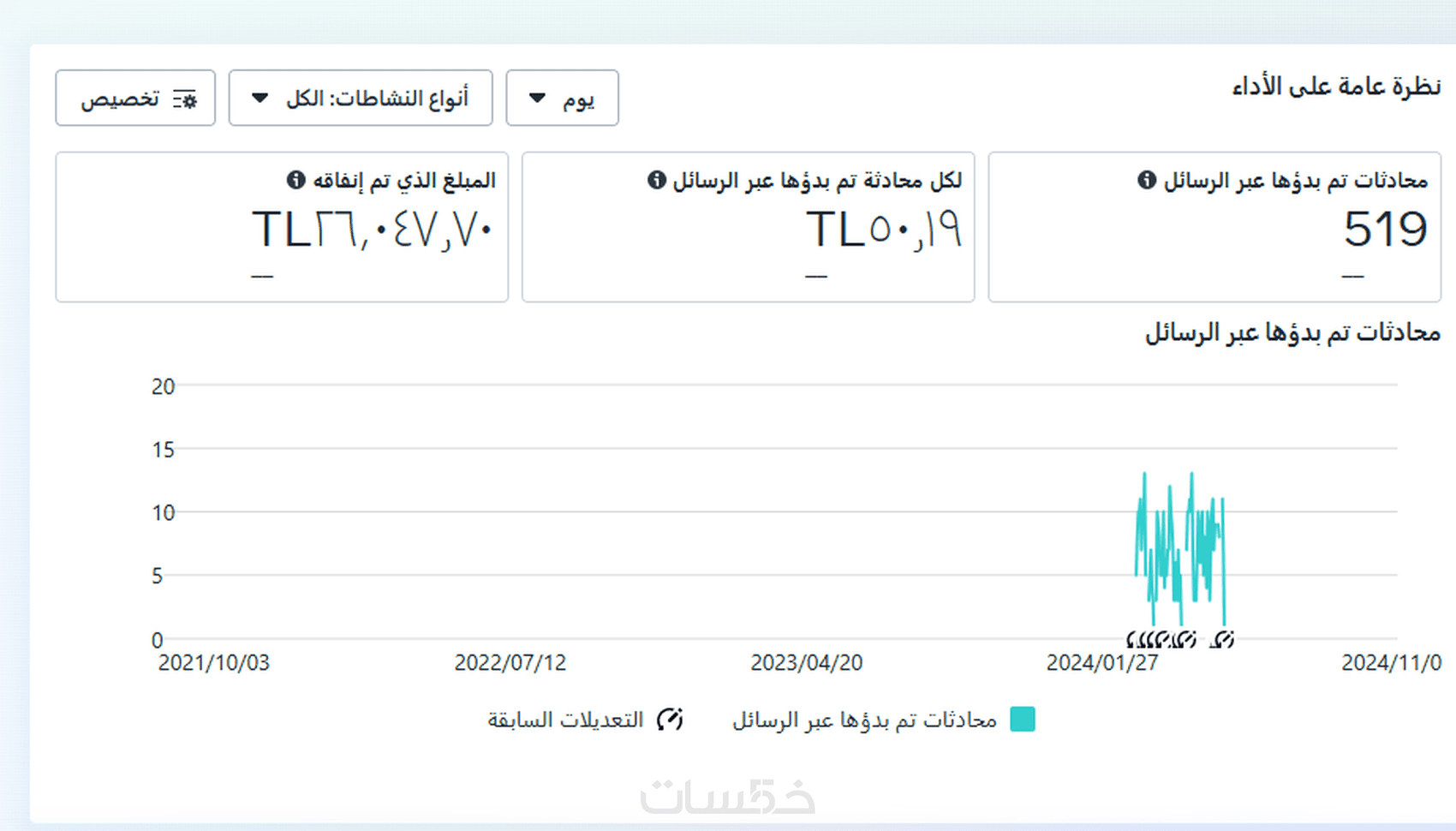Select the cost per conversation metric card
The width and height of the screenshot is (1456, 831).
748,227
